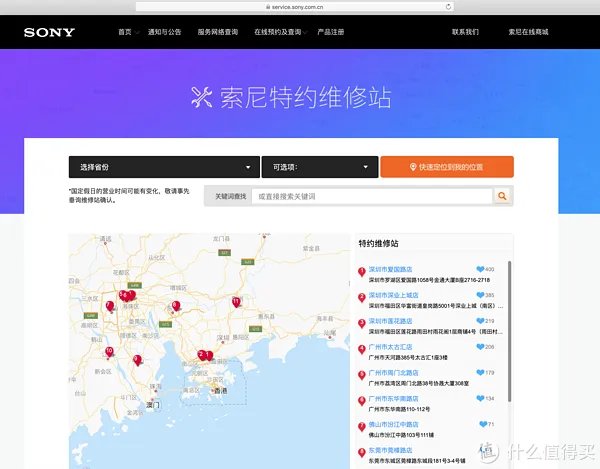Open the 可选项 options dropdown
Screen dimensions: 600x469
pyautogui.click(x=320, y=167)
